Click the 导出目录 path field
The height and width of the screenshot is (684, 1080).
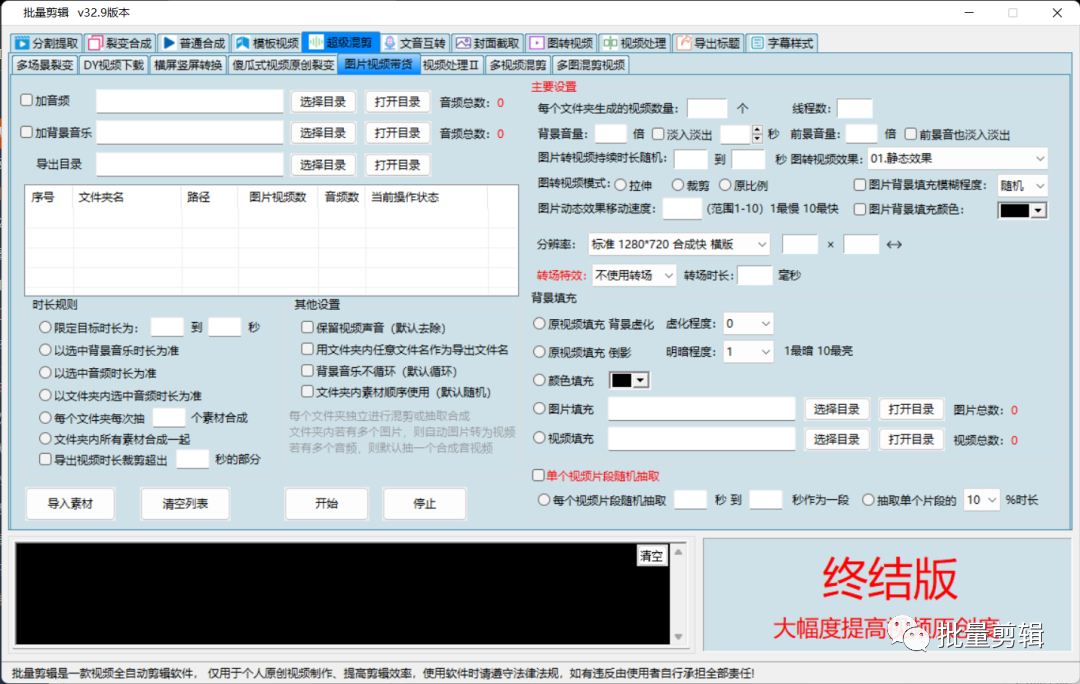coord(190,165)
